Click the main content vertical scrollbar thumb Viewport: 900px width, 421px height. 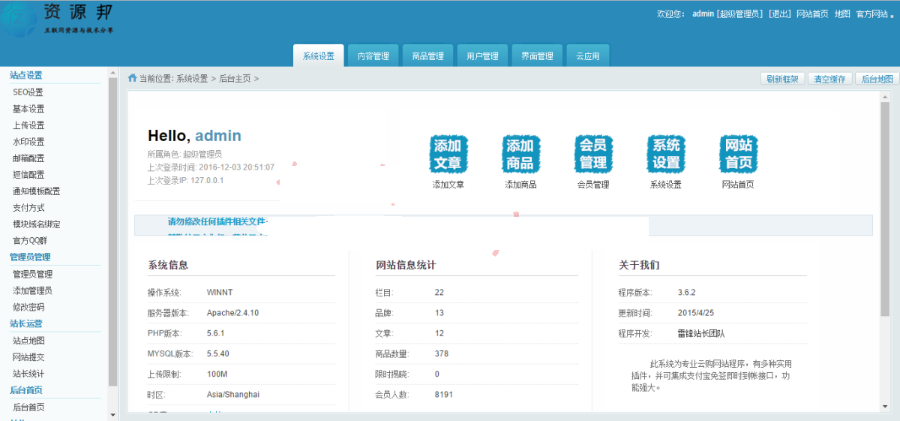pos(885,210)
